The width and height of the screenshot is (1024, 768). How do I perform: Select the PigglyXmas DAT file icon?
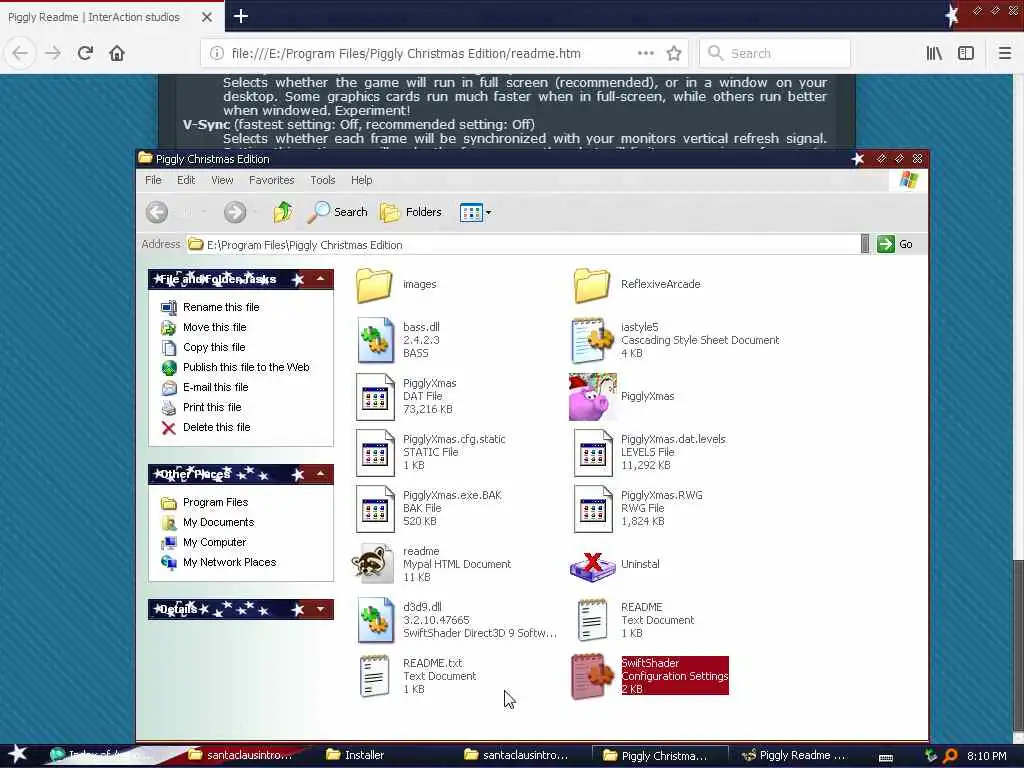(376, 396)
